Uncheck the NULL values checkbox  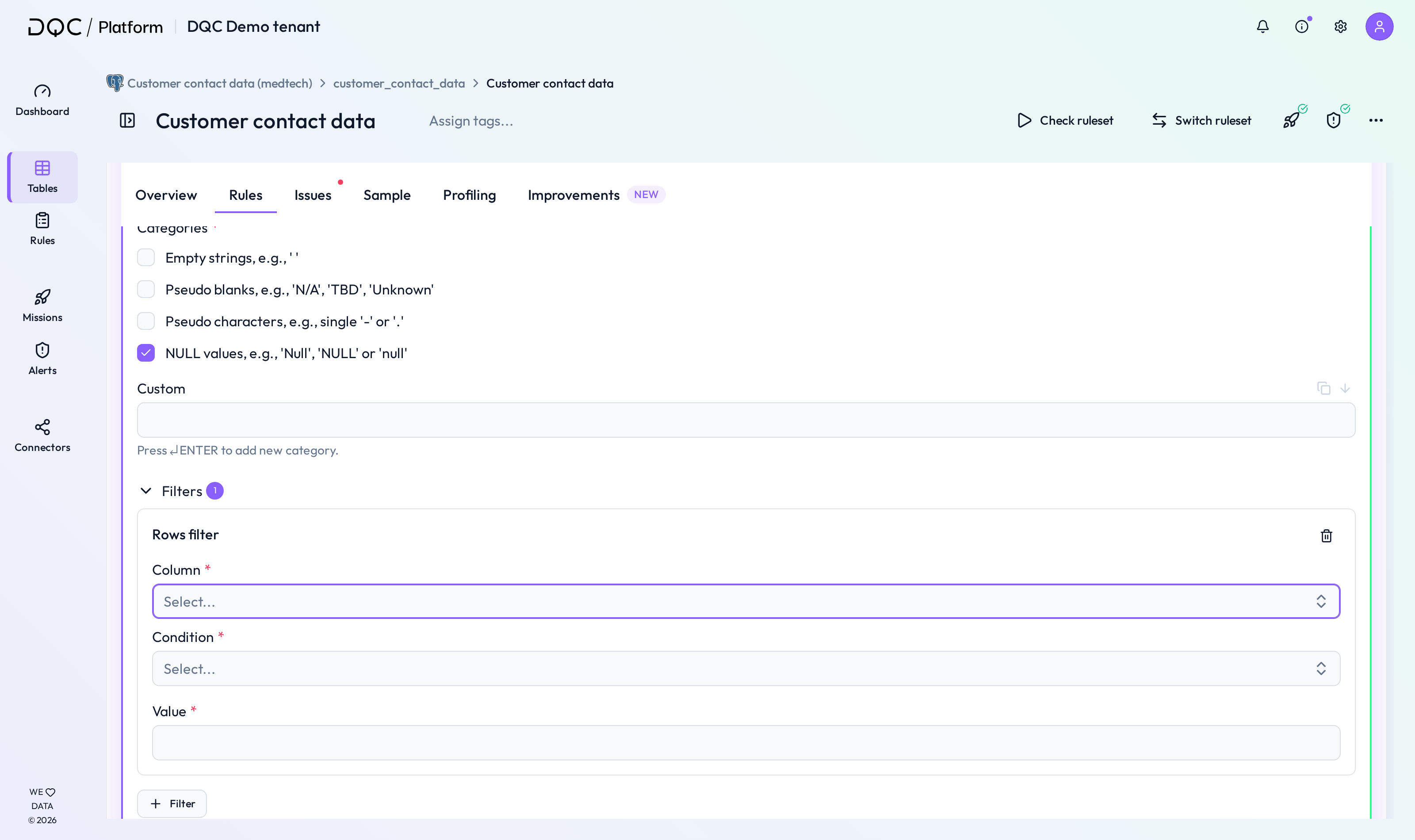point(146,353)
